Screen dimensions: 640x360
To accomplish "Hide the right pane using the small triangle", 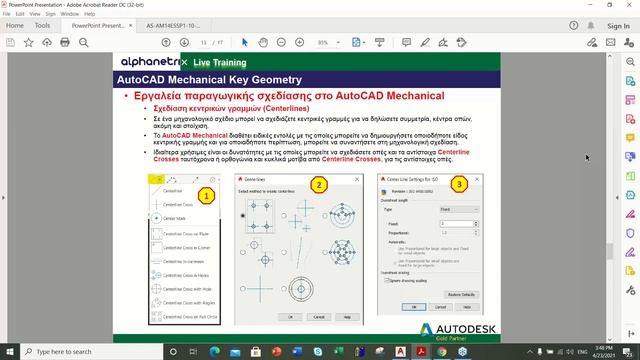I will pyautogui.click(x=617, y=198).
